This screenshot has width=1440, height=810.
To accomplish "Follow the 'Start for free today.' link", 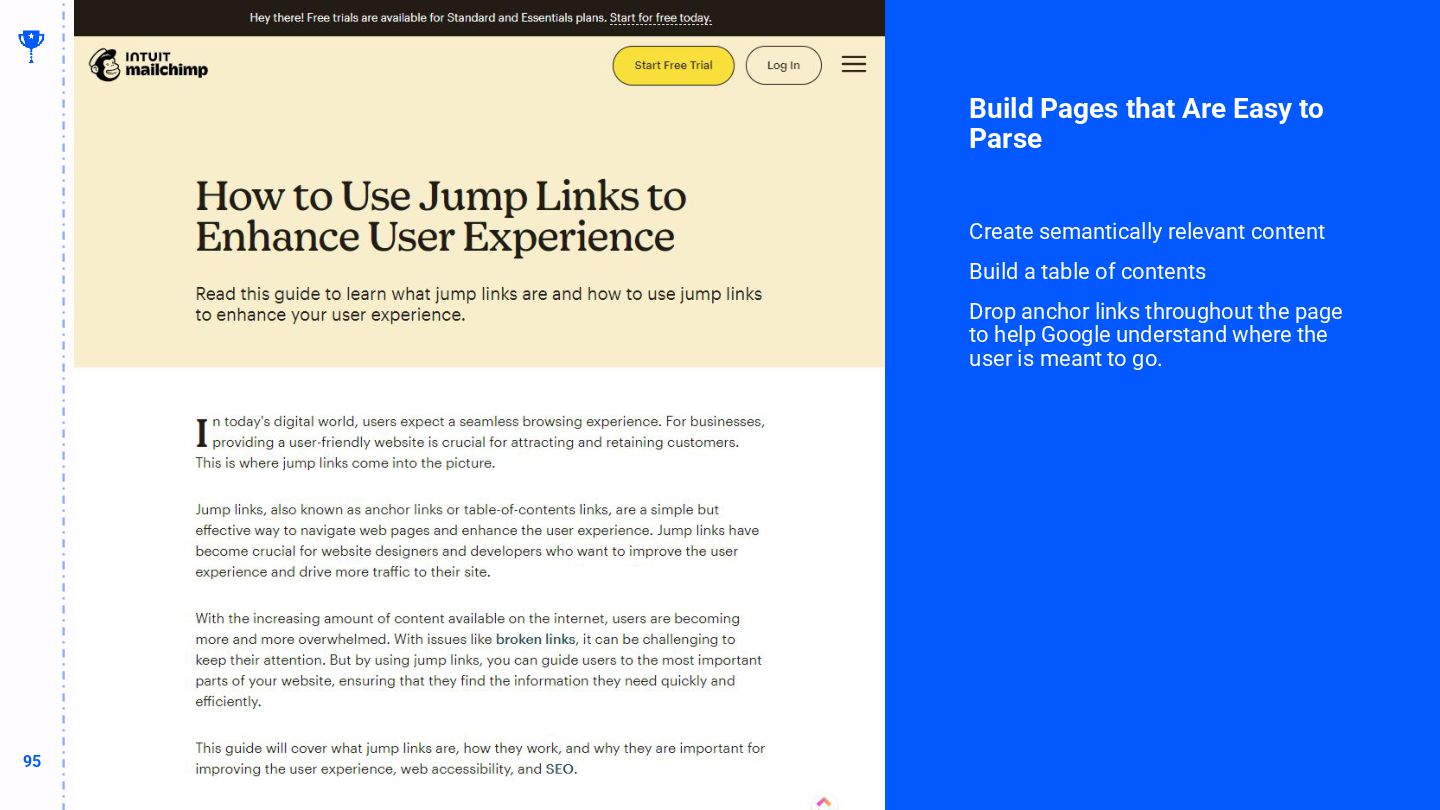I will [x=660, y=18].
